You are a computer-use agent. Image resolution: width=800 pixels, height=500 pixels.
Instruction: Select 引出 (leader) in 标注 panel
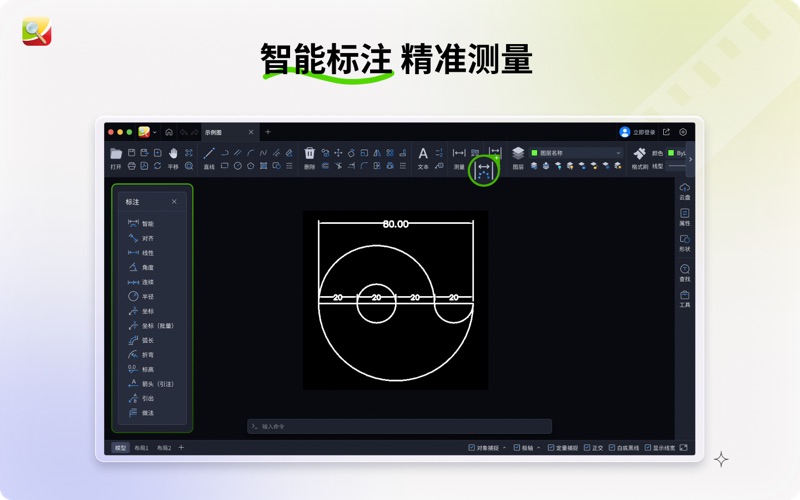[x=141, y=398]
